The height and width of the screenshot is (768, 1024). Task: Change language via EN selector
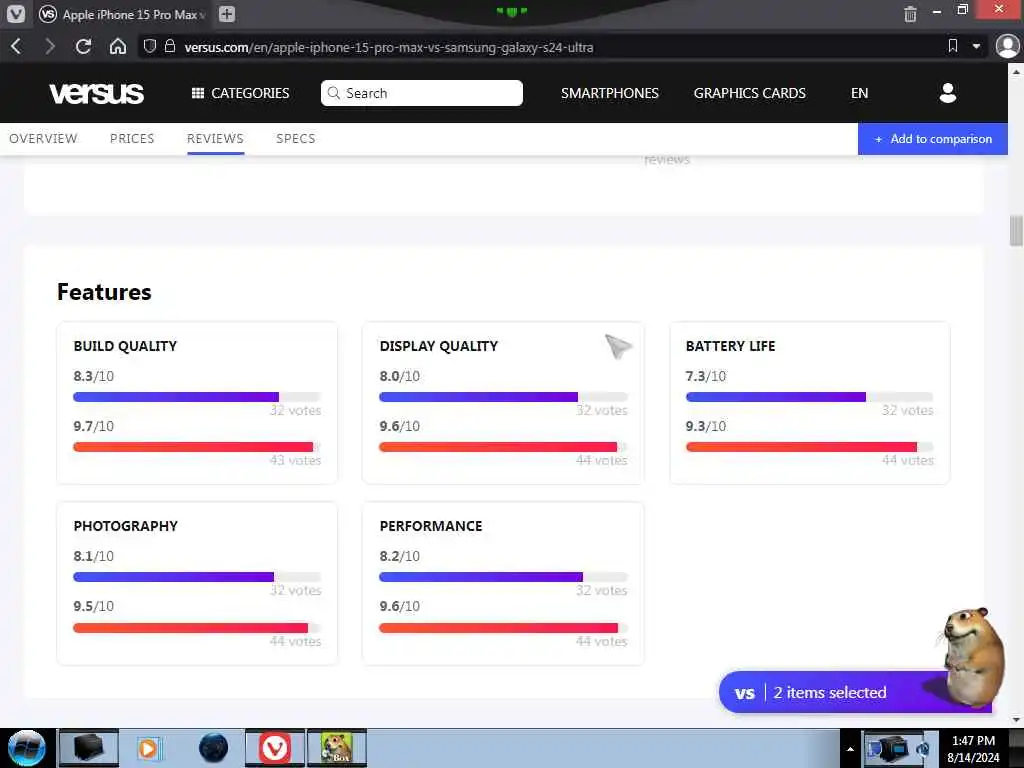(859, 93)
